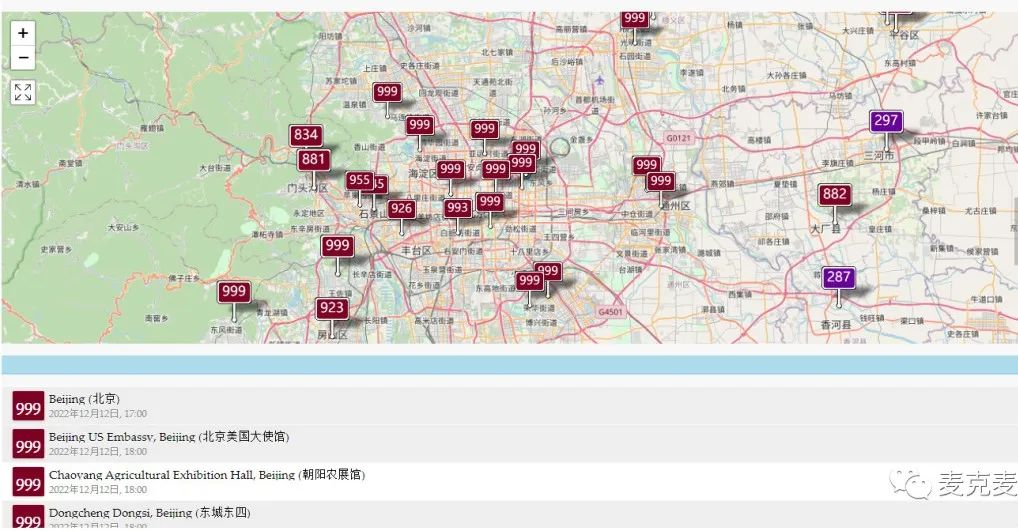Screen dimensions: 1018x531
Task: Zoom in on the map
Action: point(23,33)
